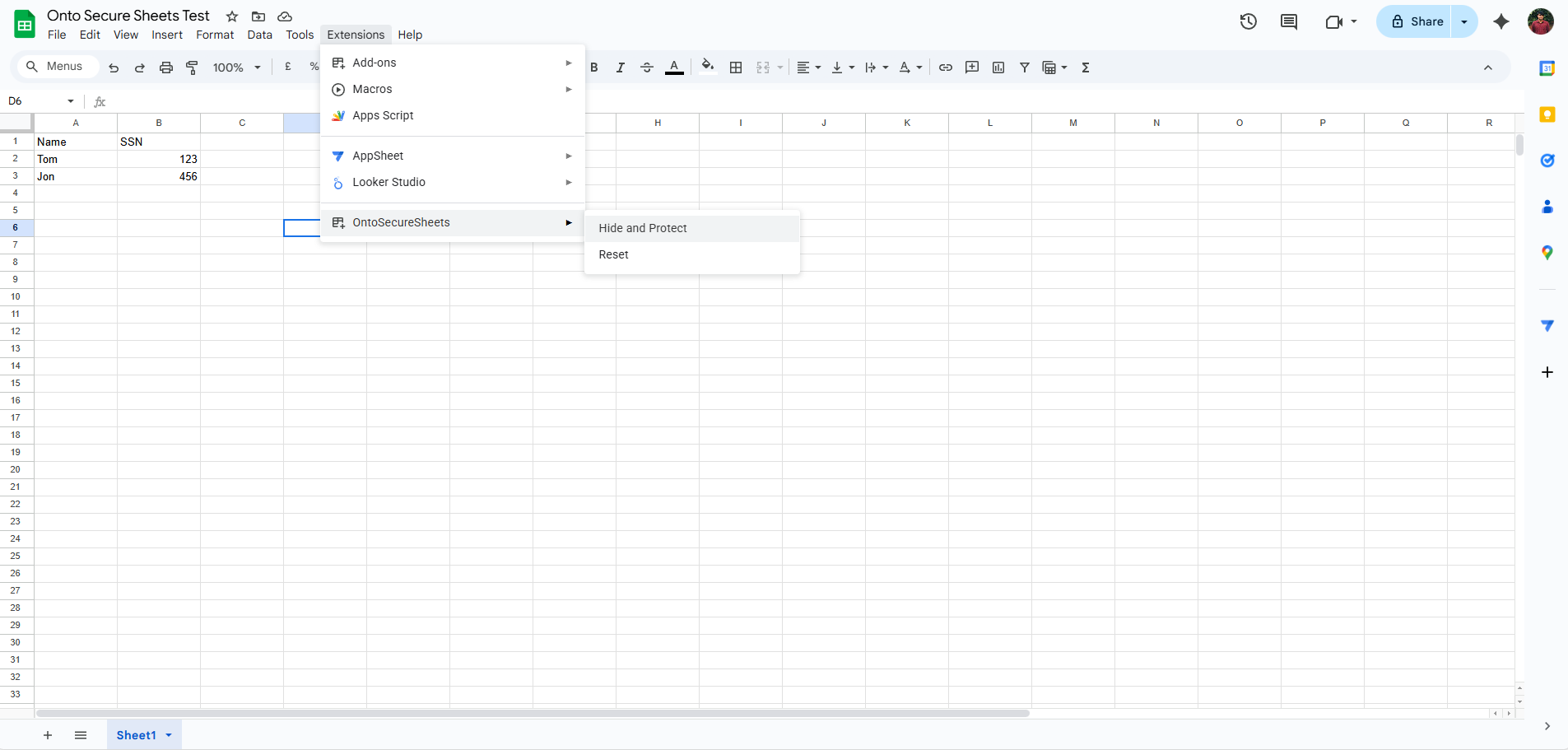This screenshot has height=750, width=1568.
Task: Click Hide and Protect menu entry
Action: point(642,228)
